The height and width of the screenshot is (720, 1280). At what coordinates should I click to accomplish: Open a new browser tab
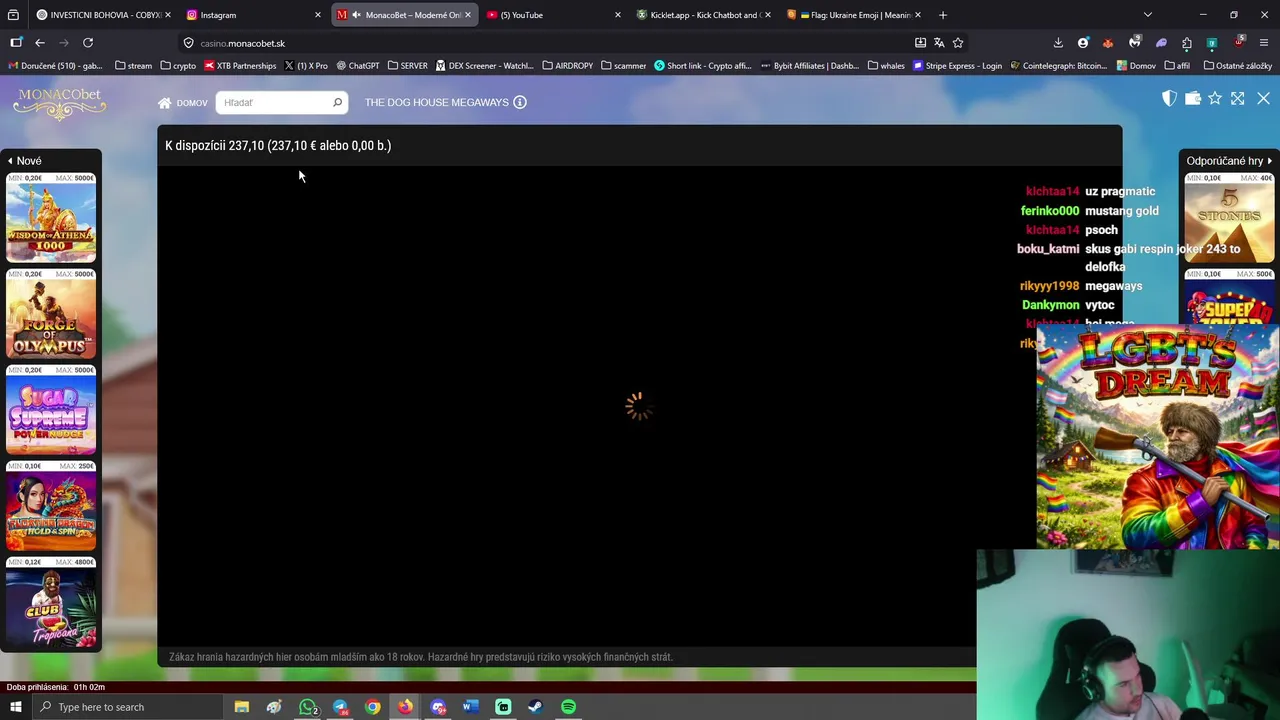[x=942, y=15]
